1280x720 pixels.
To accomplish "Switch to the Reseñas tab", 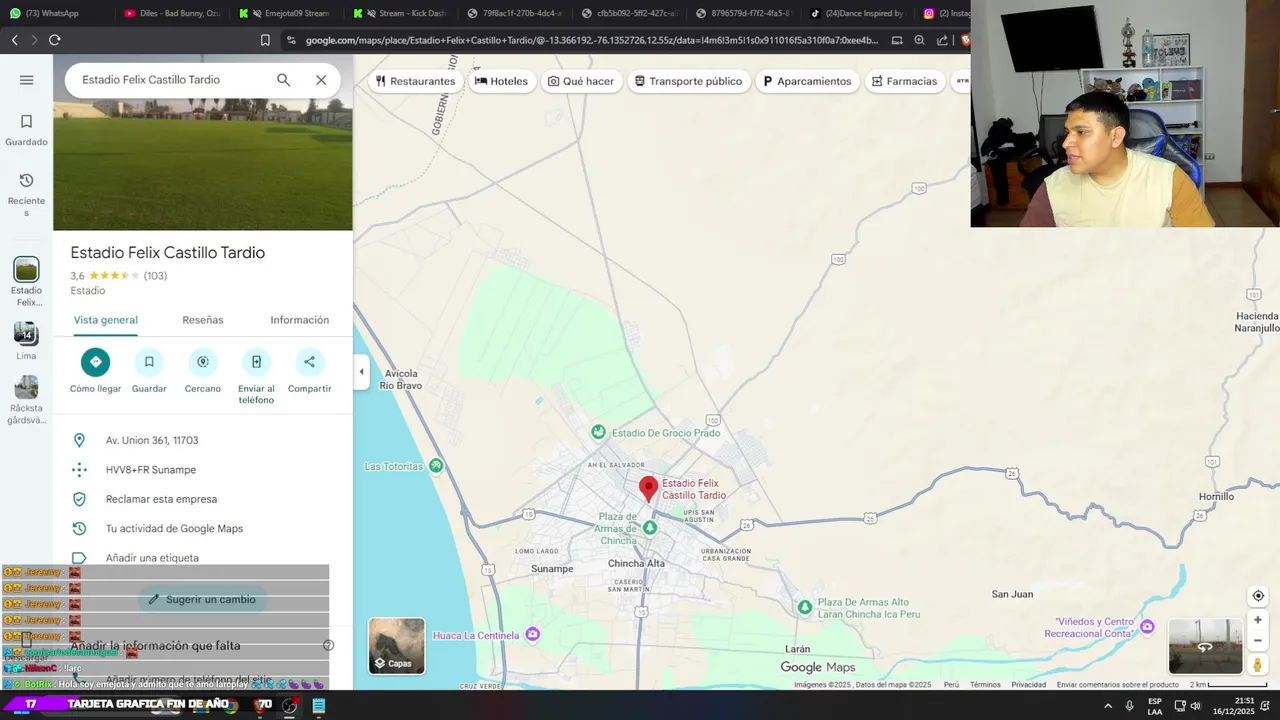I will 203,320.
